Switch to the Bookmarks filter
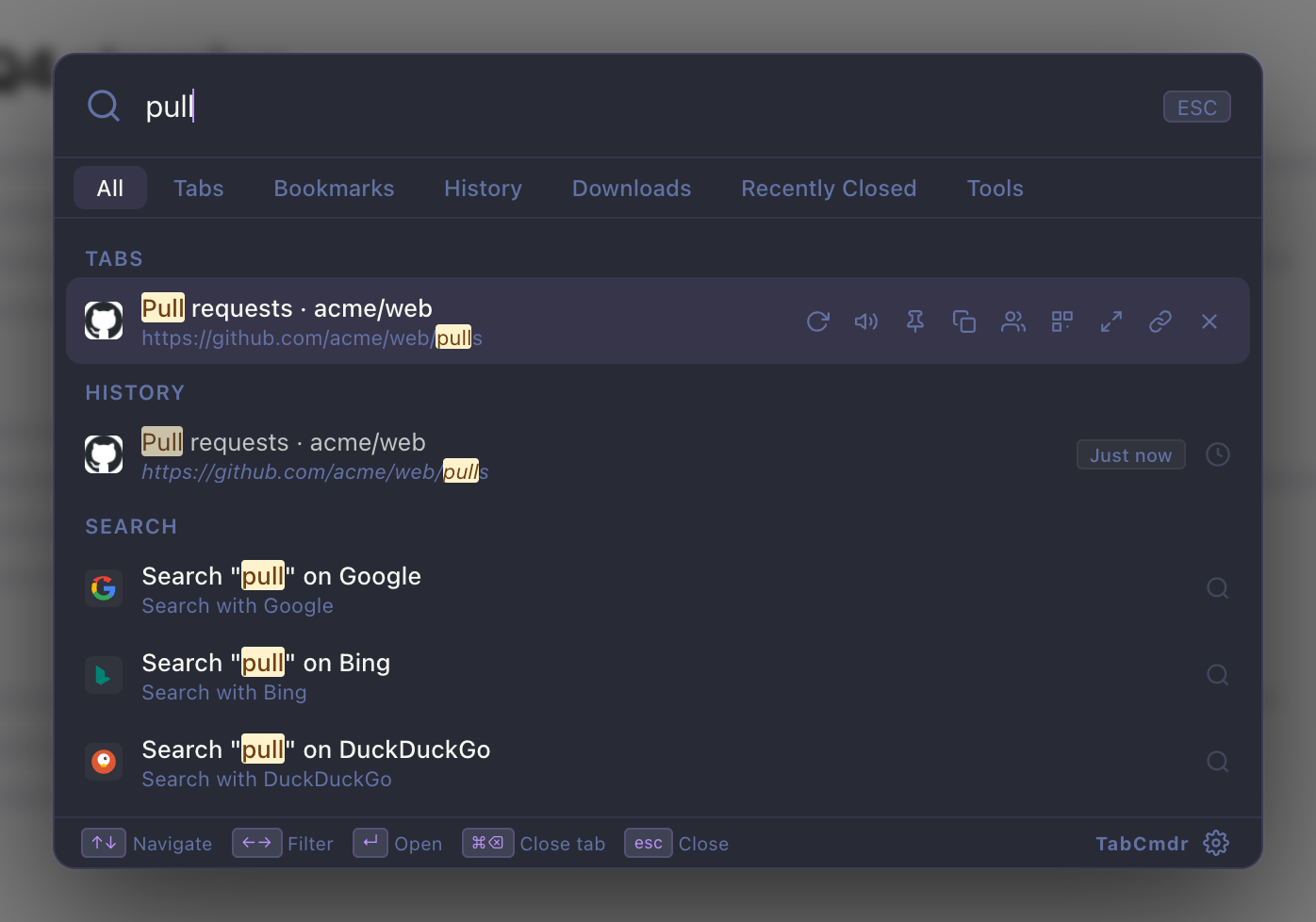Viewport: 1316px width, 922px height. click(x=335, y=188)
